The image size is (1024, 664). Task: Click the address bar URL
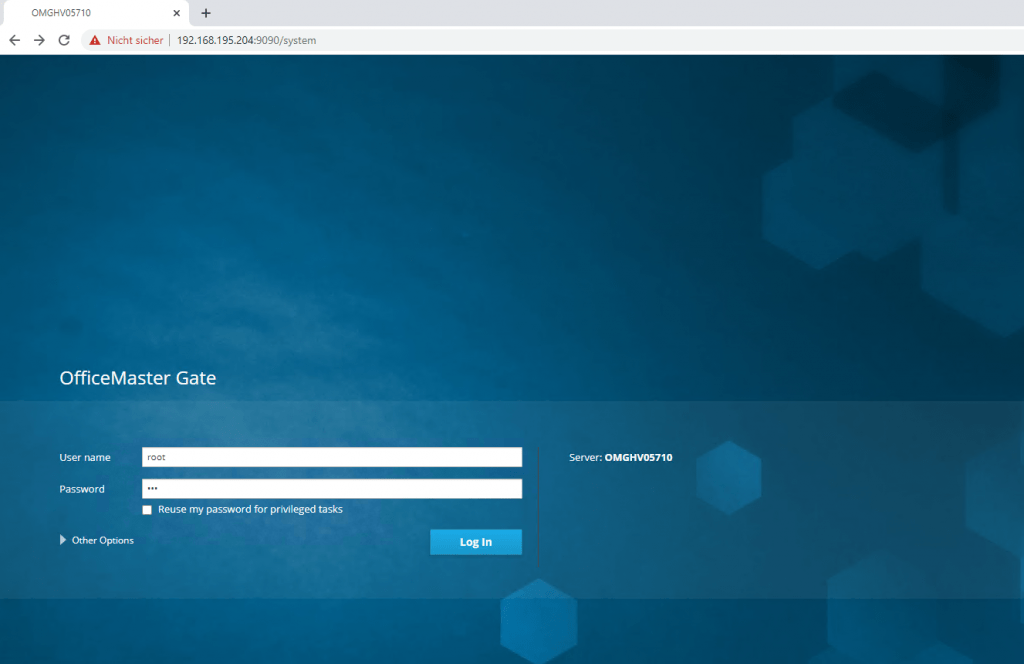[x=246, y=40]
